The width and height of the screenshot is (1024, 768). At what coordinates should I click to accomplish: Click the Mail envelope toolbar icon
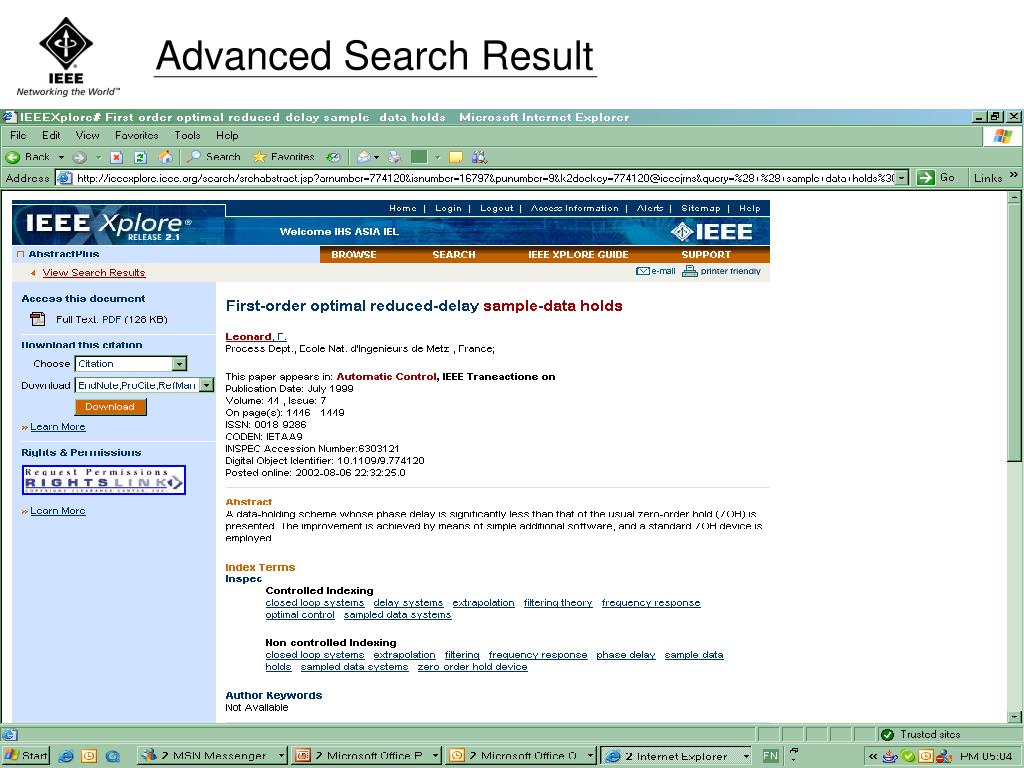tap(364, 157)
